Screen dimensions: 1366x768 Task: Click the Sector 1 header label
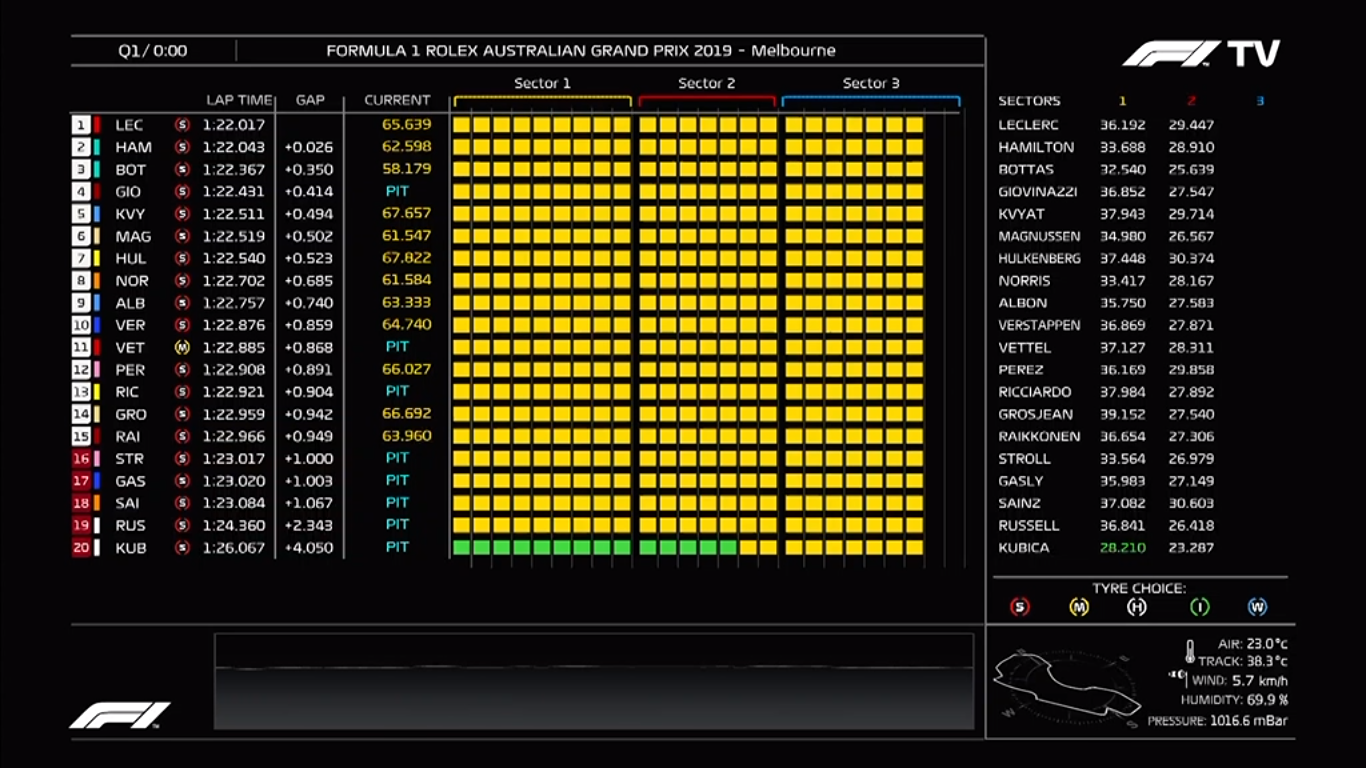coord(542,83)
